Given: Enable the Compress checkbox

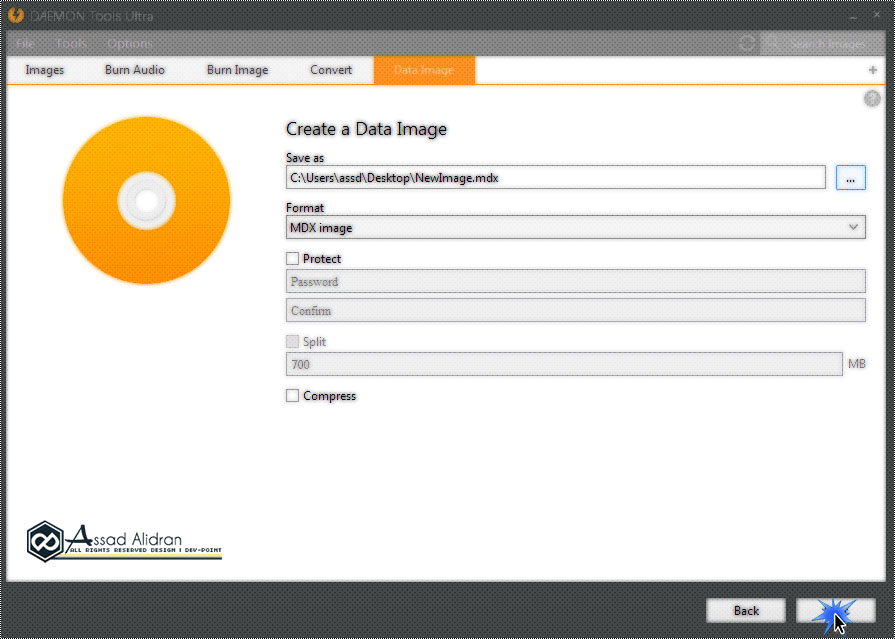Looking at the screenshot, I should pos(292,396).
